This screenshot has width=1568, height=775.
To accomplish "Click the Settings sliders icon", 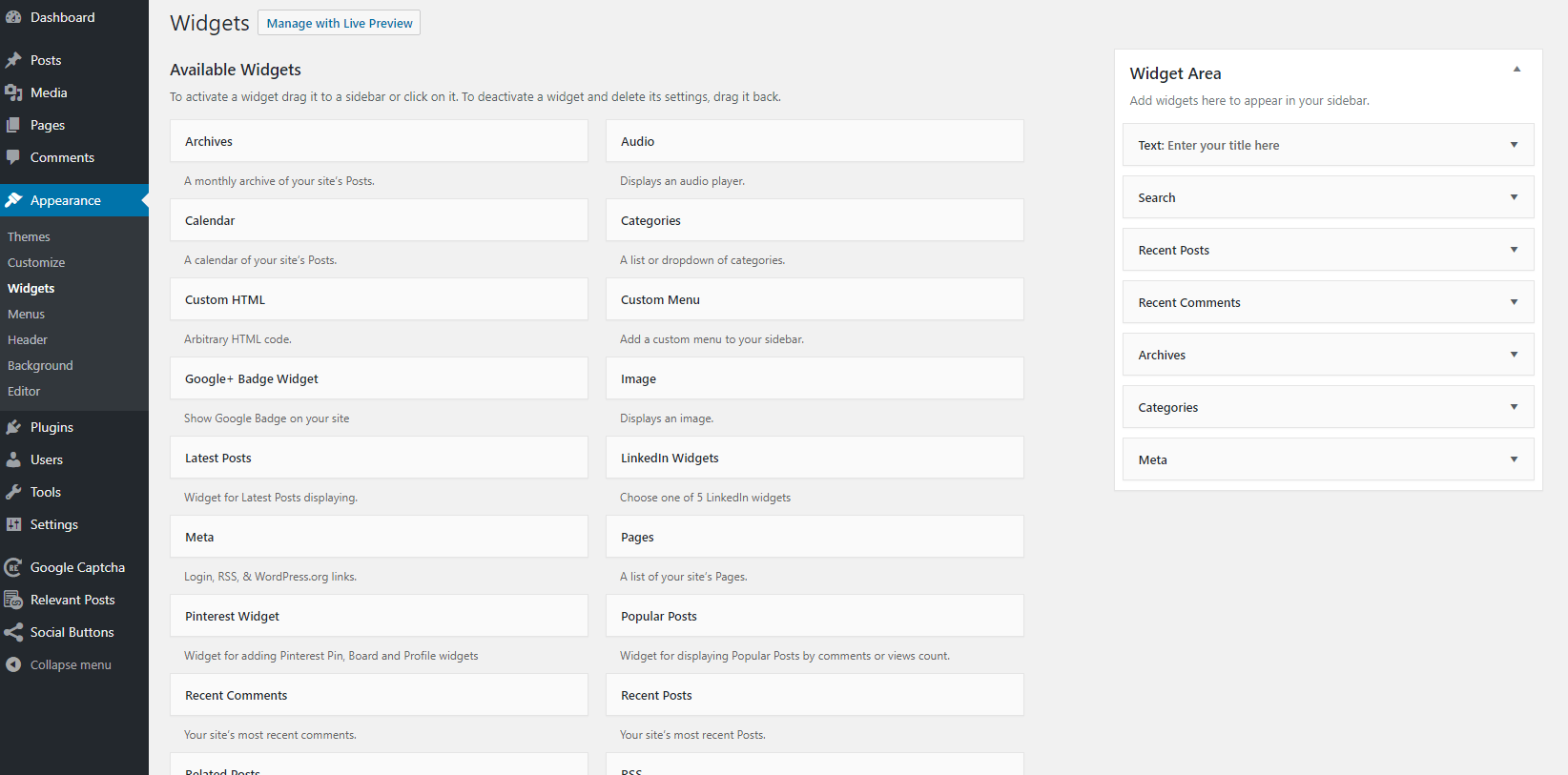I will pyautogui.click(x=13, y=524).
